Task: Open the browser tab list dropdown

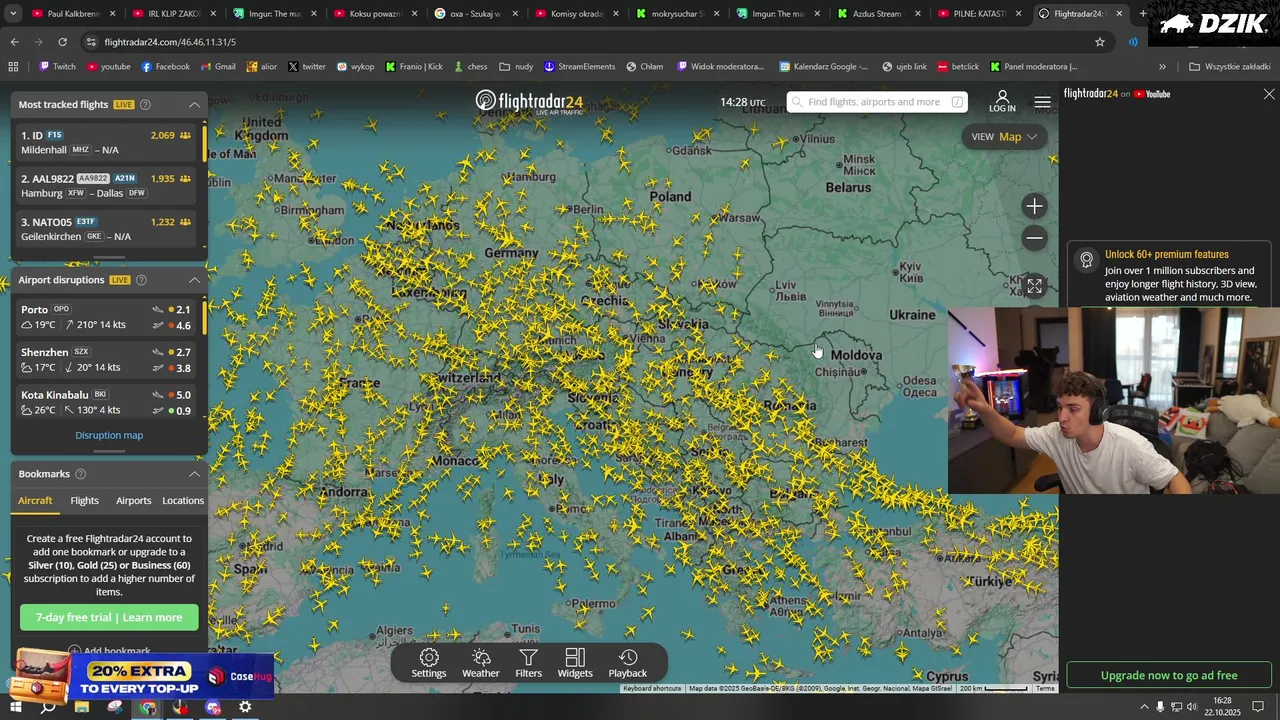Action: [x=13, y=14]
